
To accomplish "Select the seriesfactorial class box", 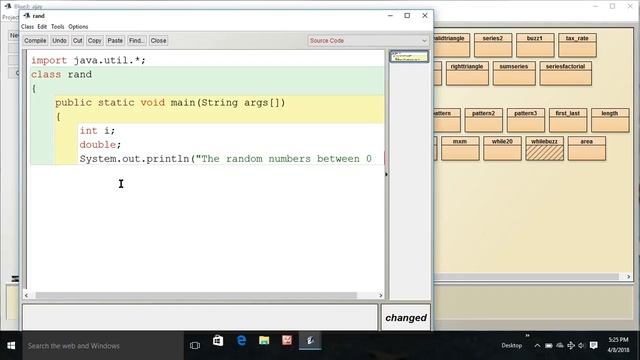I will pos(565,73).
